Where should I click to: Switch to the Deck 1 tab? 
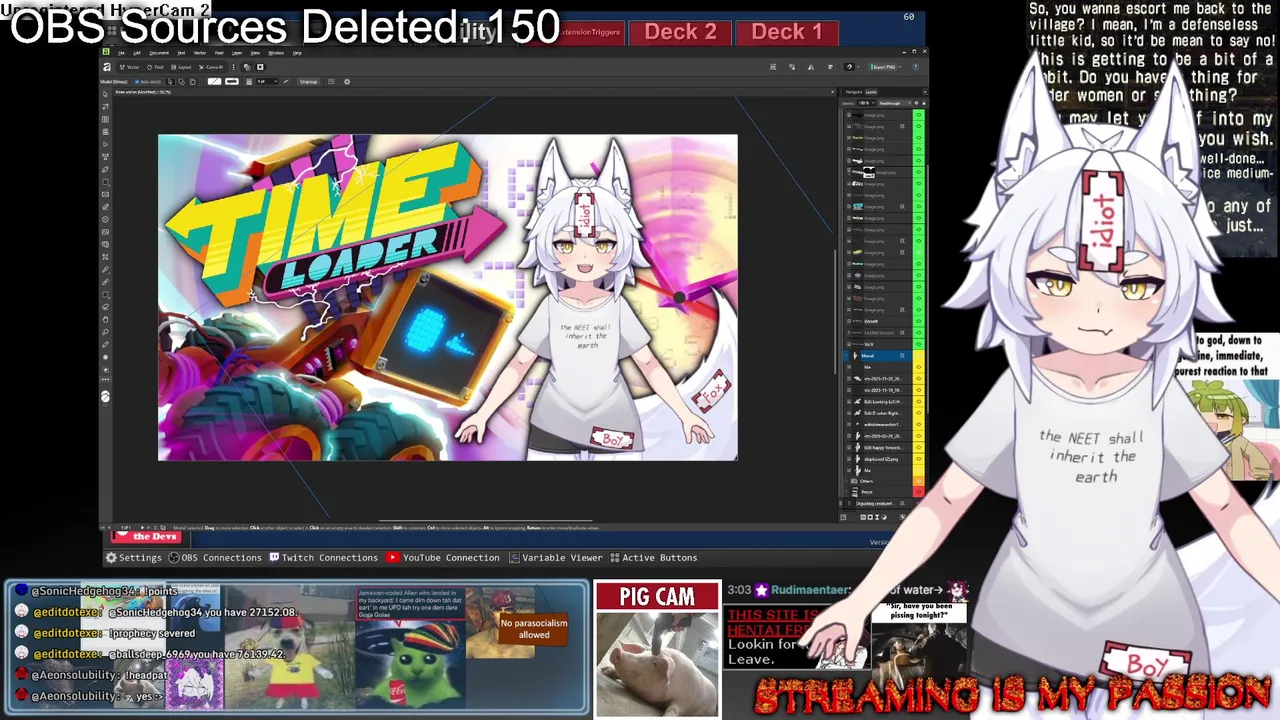(x=787, y=32)
